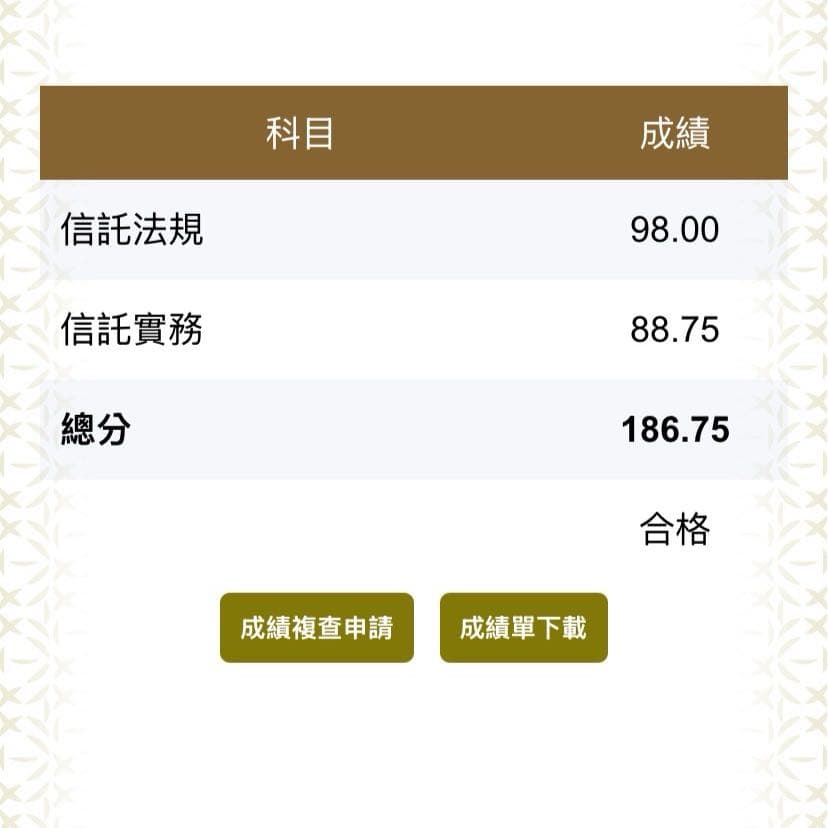Select the 總分 row label
Screen dimensions: 828x828
(x=93, y=430)
